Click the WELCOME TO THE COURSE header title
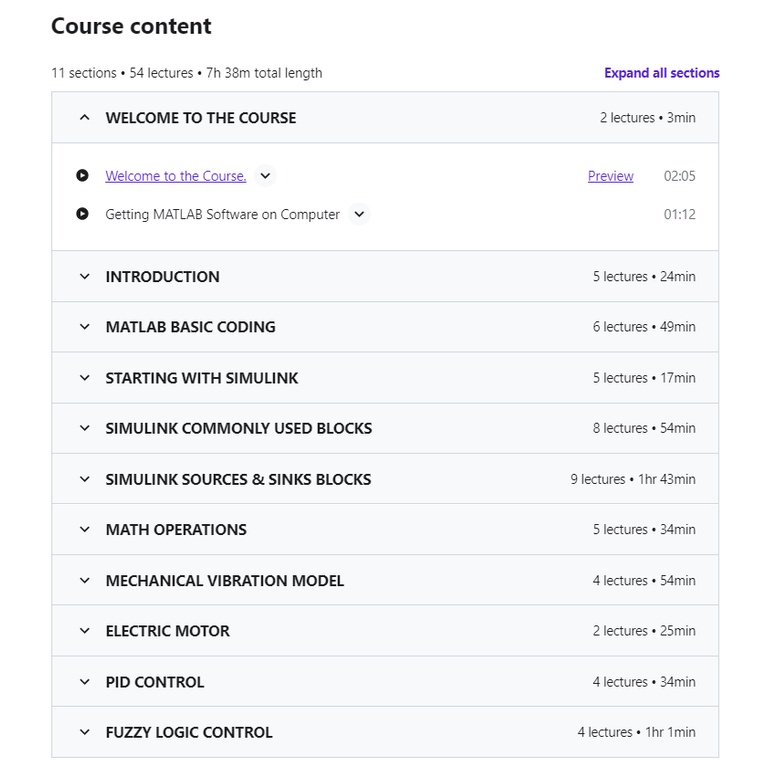This screenshot has height=777, width=777. 201,118
